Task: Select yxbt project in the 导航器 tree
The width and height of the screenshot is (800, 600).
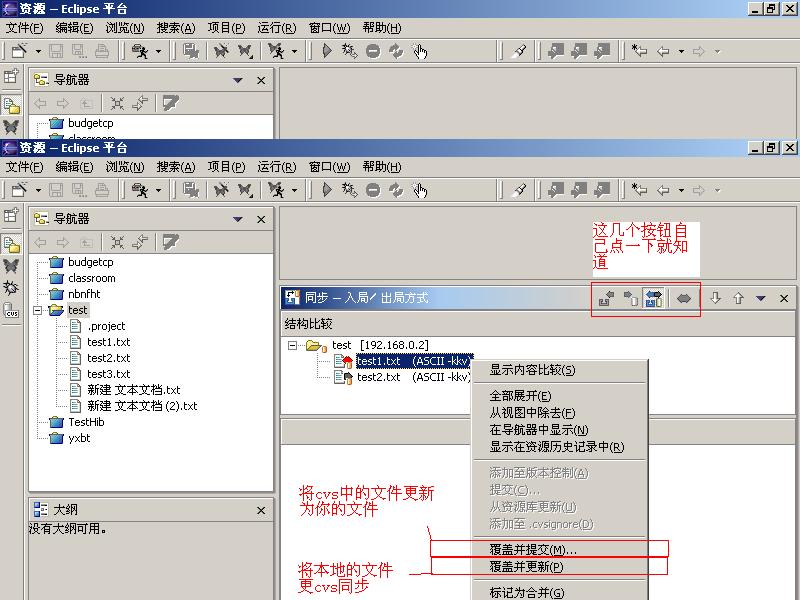Action: pos(79,438)
